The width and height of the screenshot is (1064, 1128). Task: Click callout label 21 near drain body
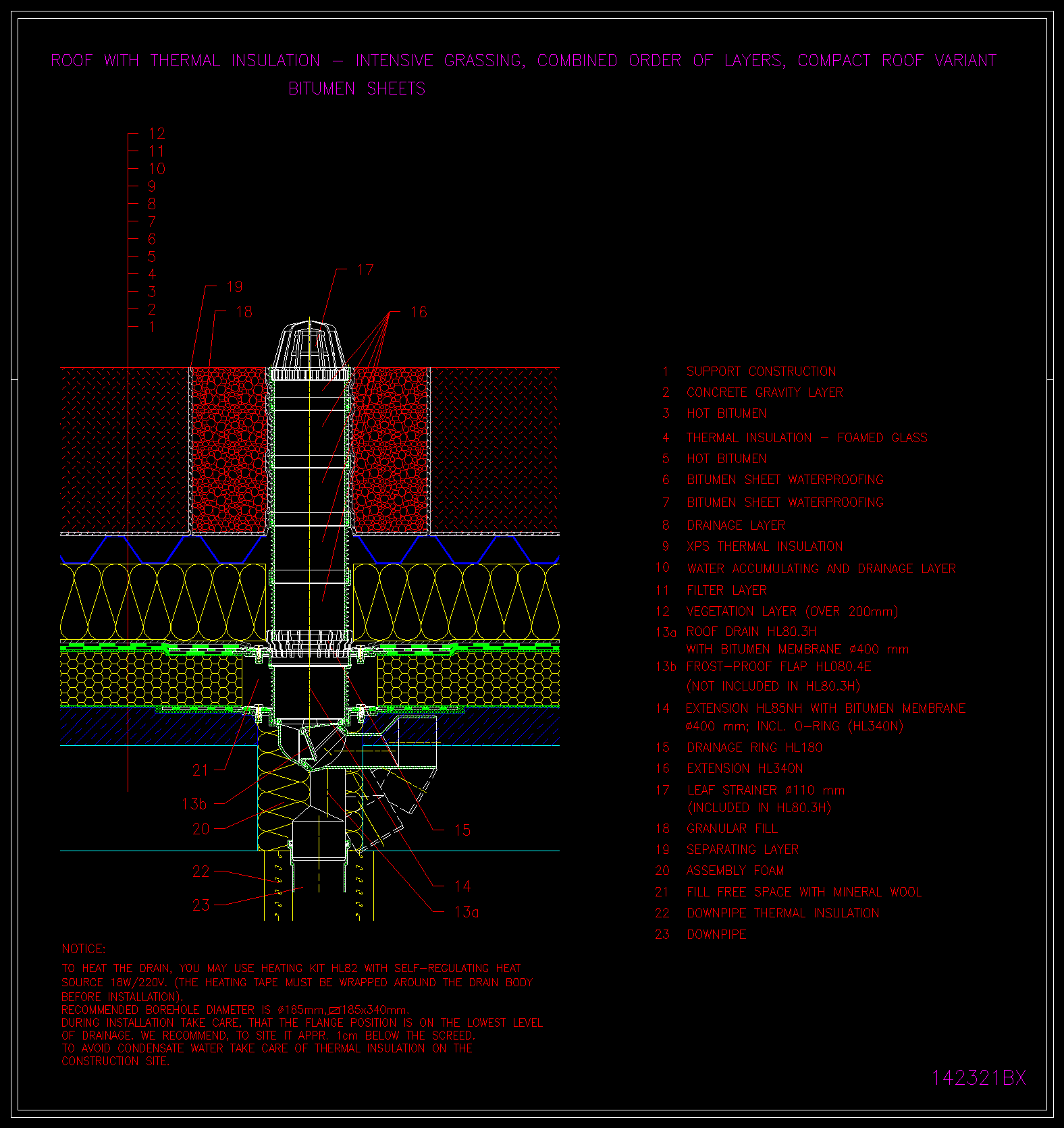pyautogui.click(x=201, y=770)
